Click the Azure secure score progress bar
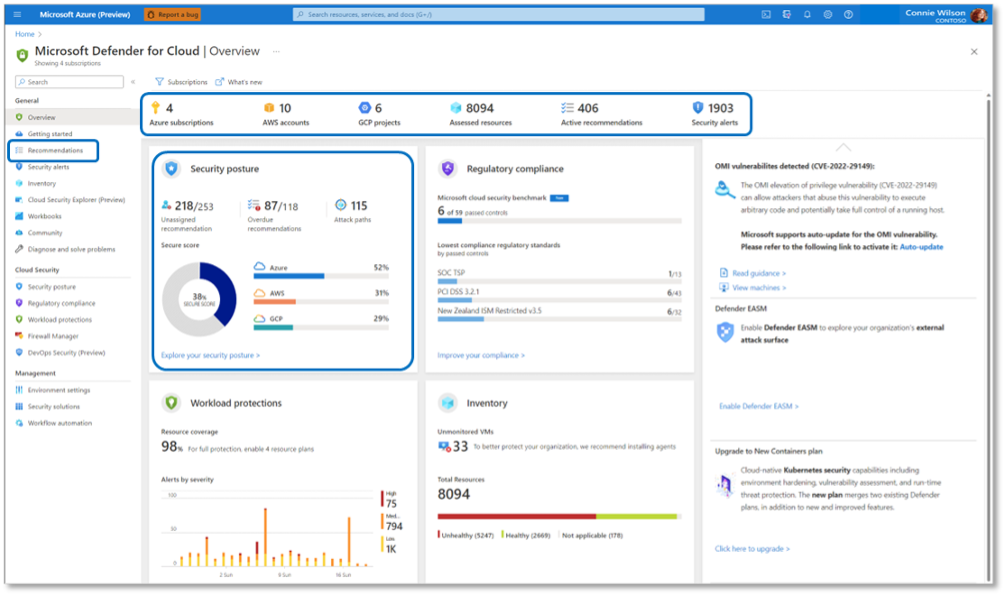This screenshot has height=597, width=1008. [320, 275]
